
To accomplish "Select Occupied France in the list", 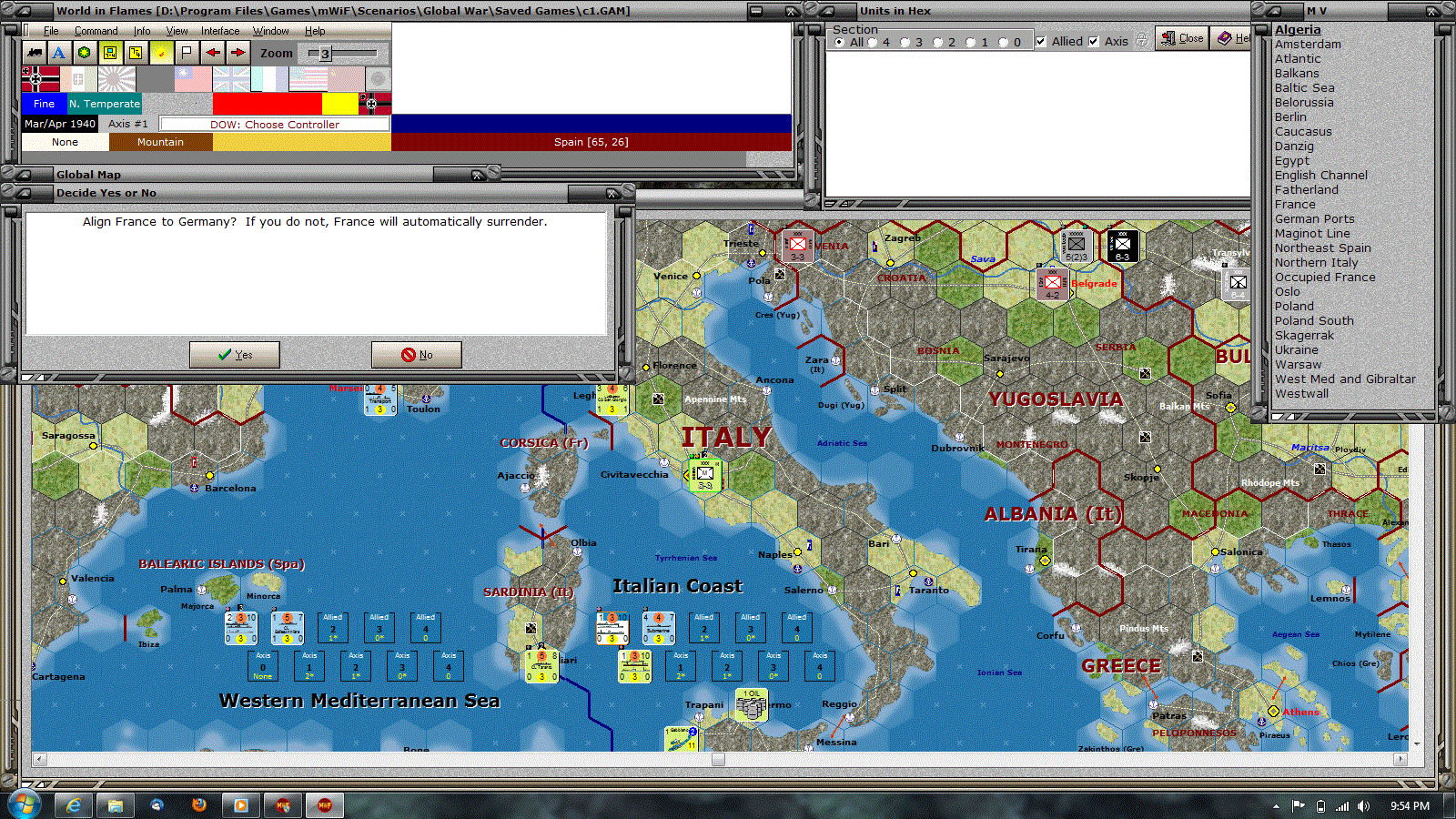I will 1325,277.
